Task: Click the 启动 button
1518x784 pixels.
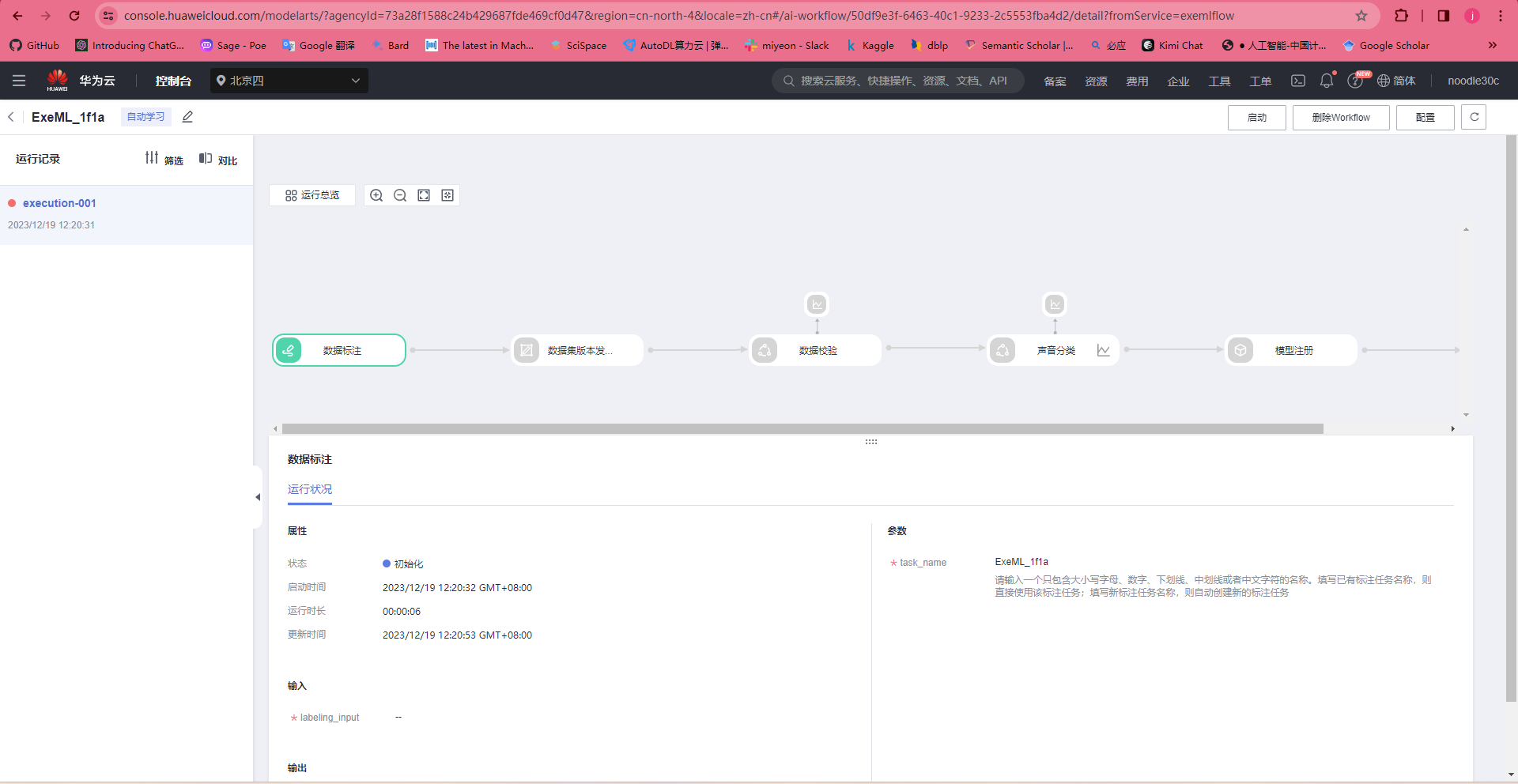Action: click(1257, 118)
